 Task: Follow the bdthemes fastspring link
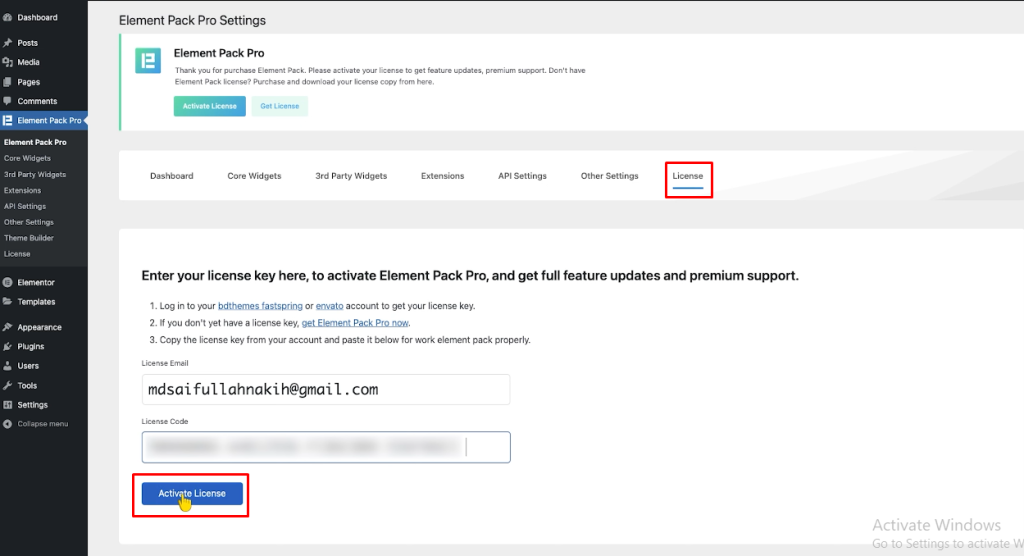260,305
